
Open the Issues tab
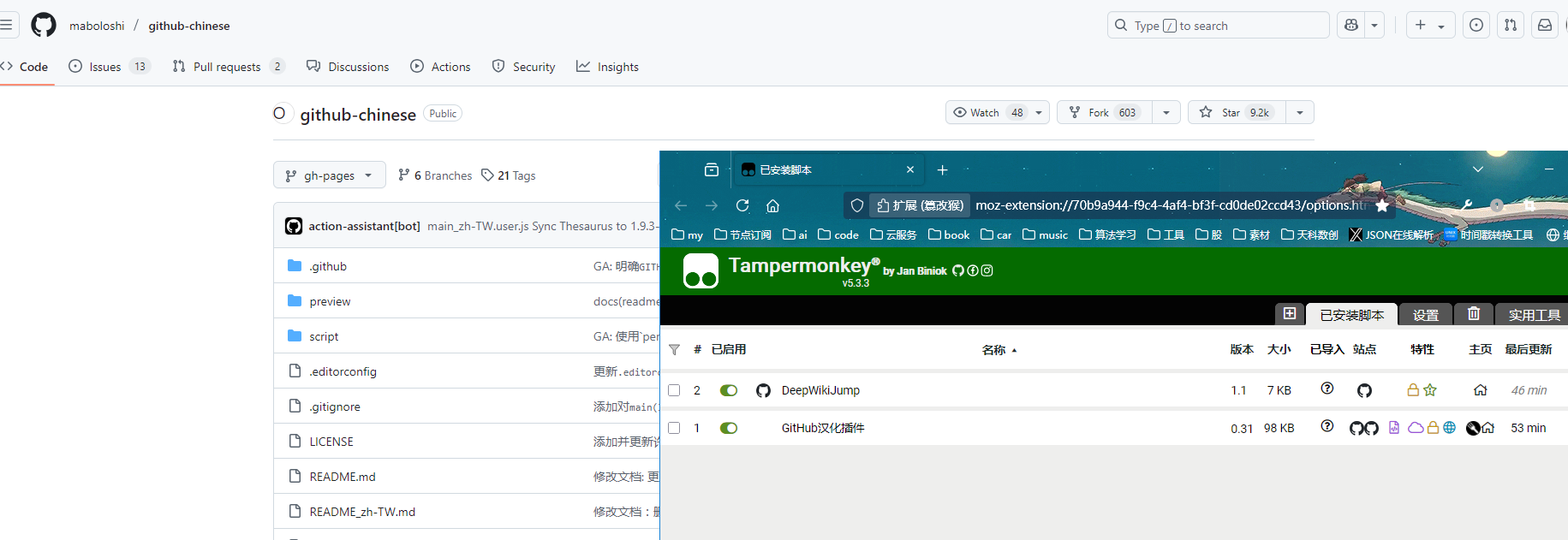109,67
